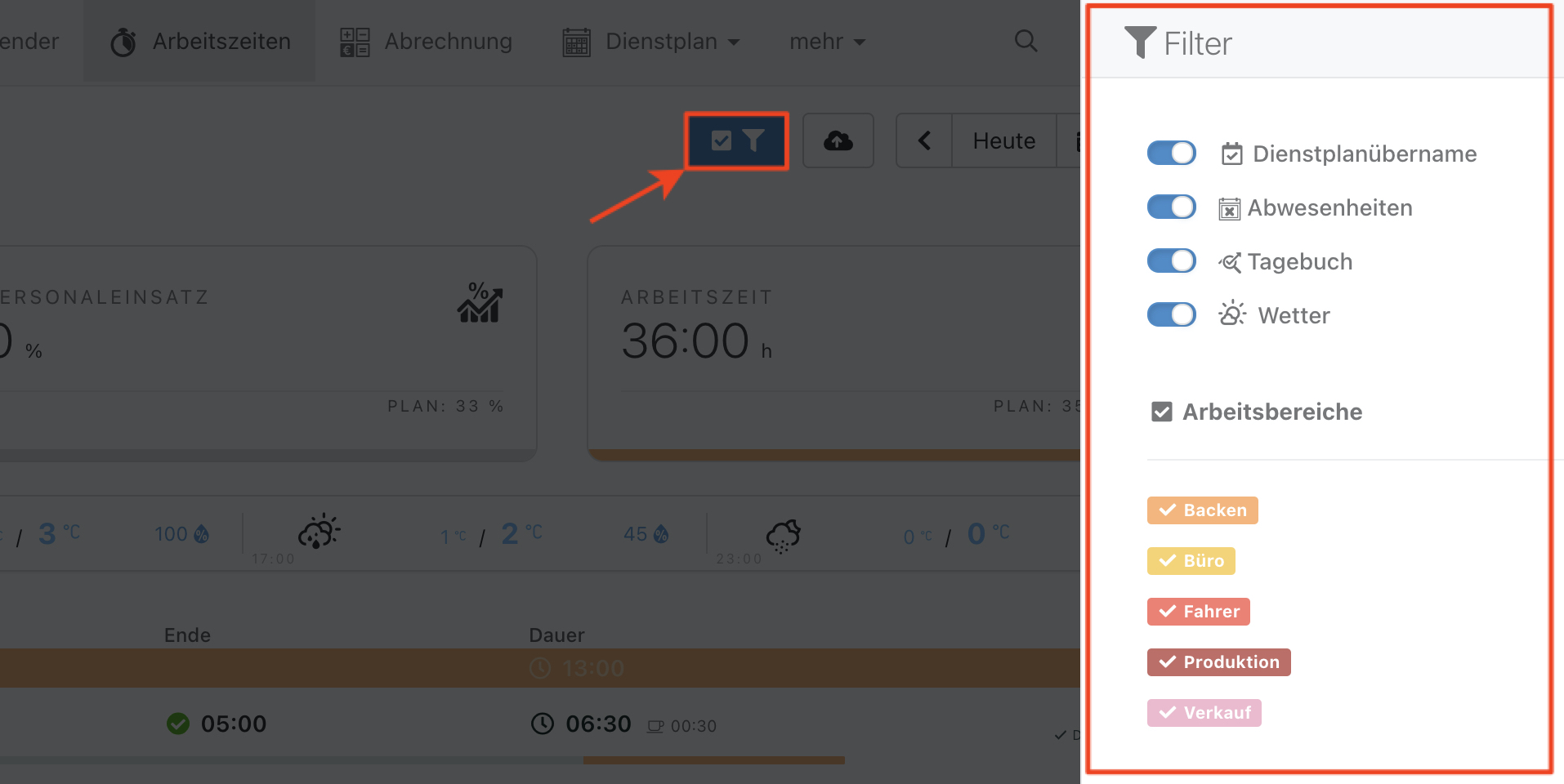Click the 45 humidity droplet icon
Viewport: 1564px width, 784px height.
click(x=661, y=534)
